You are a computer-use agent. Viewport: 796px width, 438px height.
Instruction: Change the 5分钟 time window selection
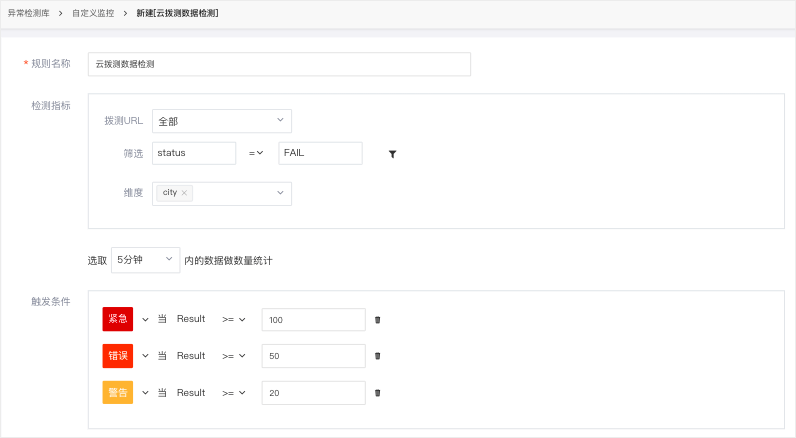(146, 260)
